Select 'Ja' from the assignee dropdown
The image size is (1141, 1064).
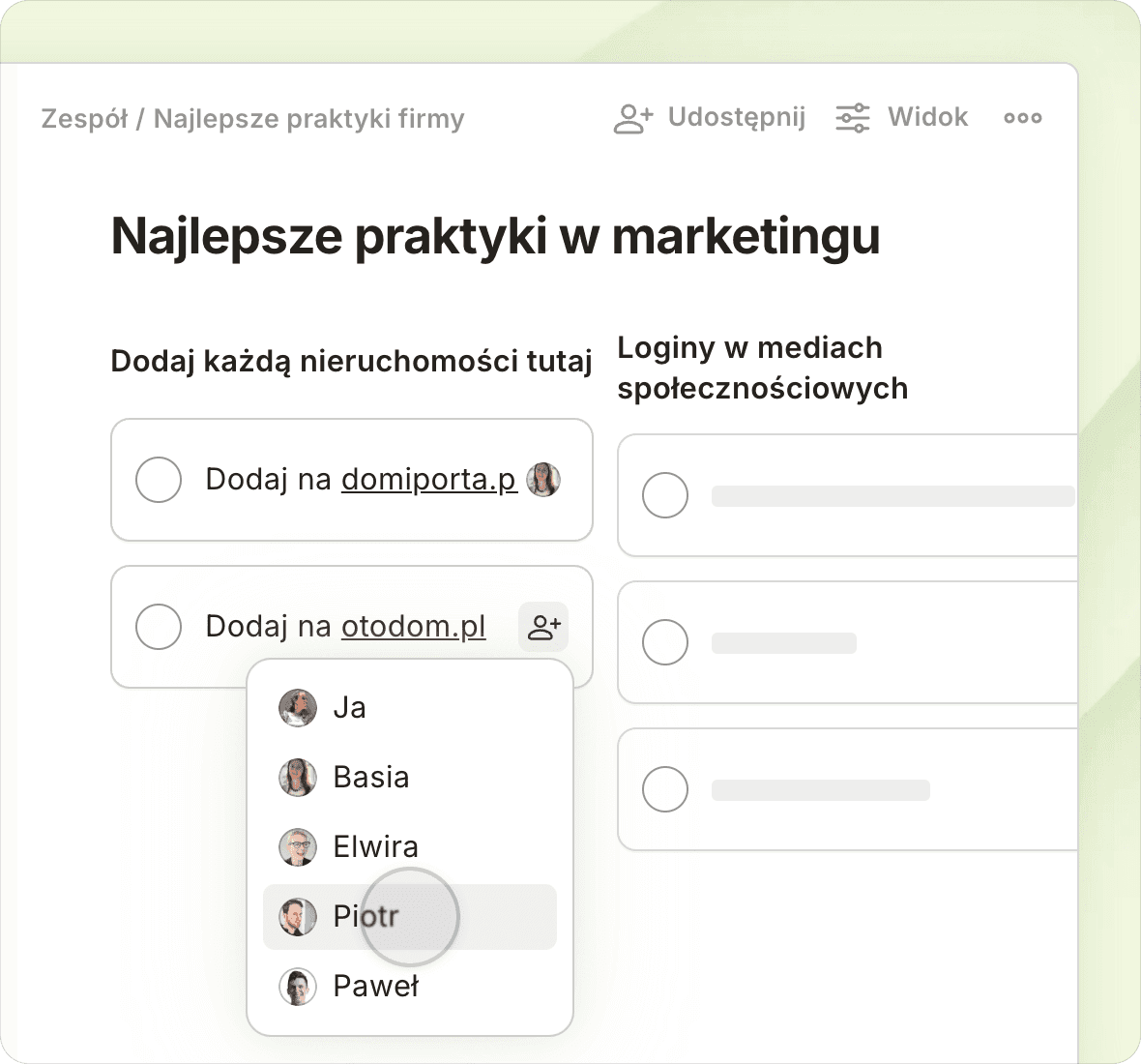pos(349,708)
